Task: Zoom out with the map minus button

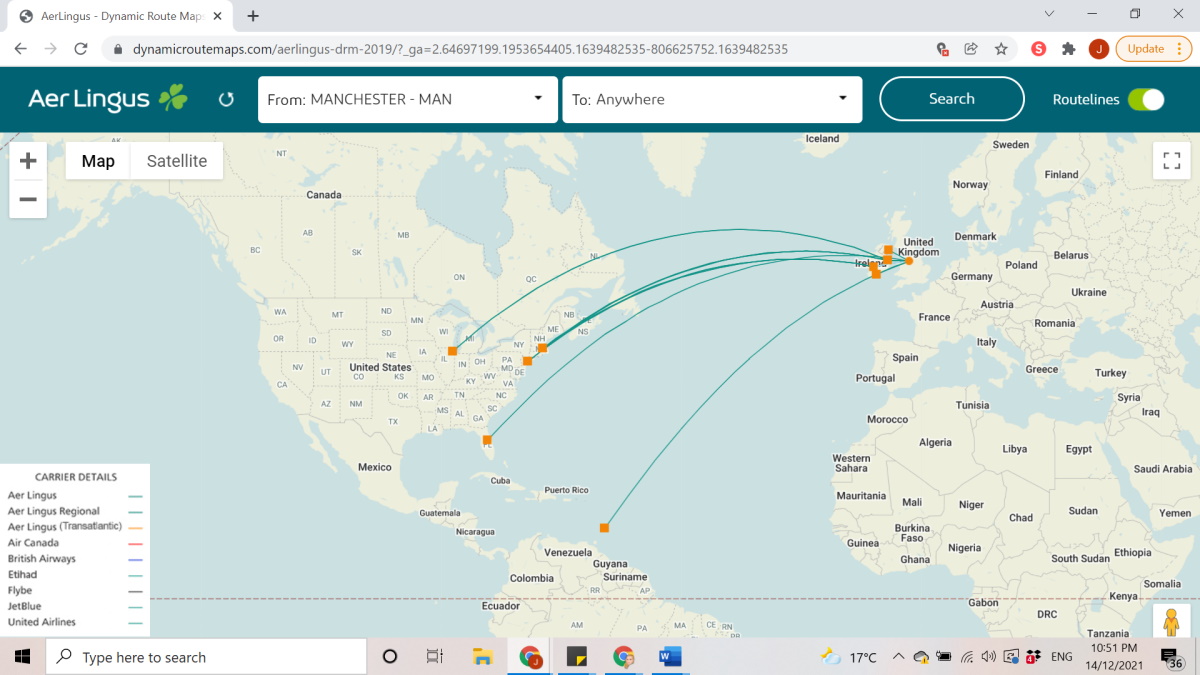Action: tap(28, 199)
